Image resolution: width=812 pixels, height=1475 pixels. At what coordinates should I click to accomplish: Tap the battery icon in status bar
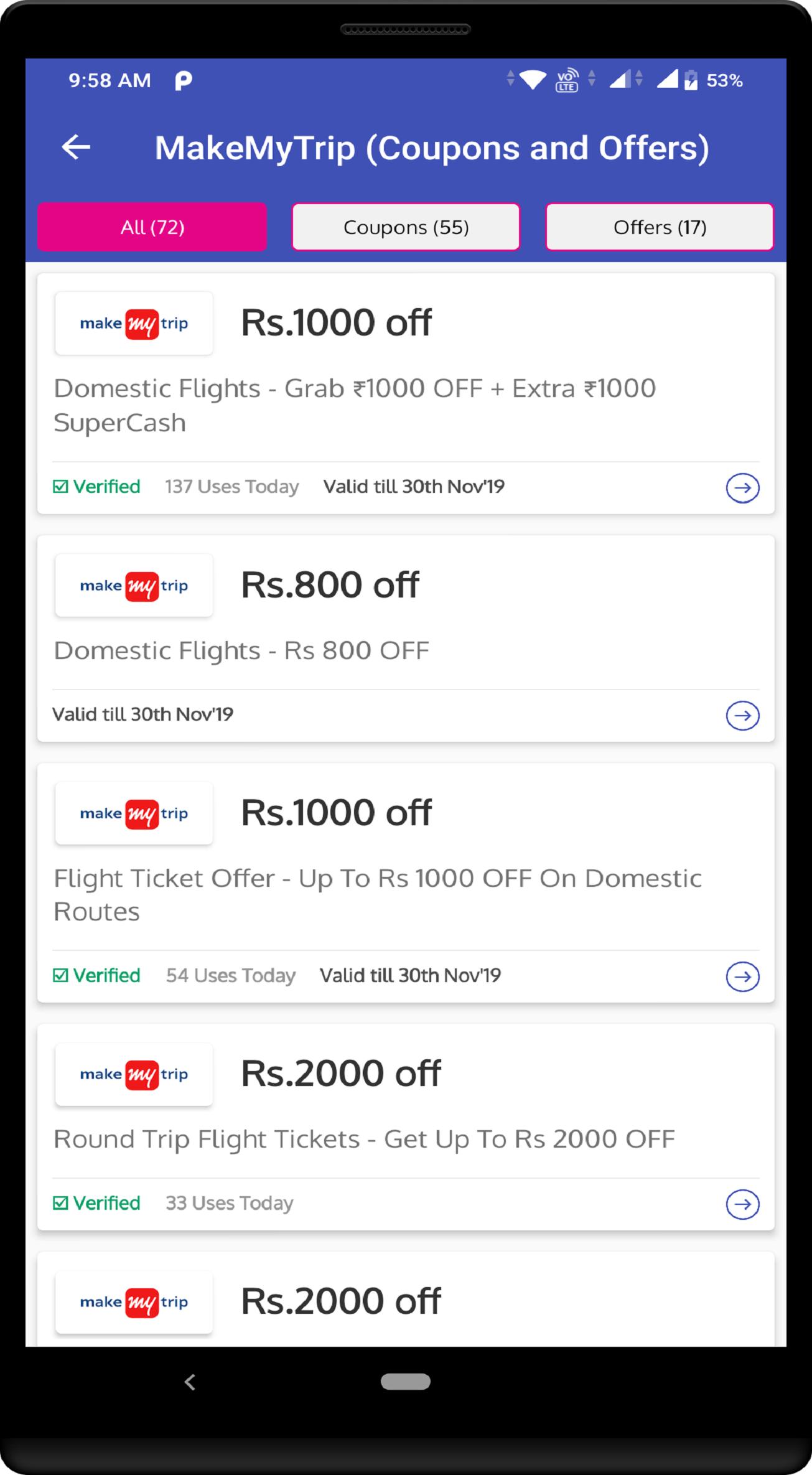(691, 80)
